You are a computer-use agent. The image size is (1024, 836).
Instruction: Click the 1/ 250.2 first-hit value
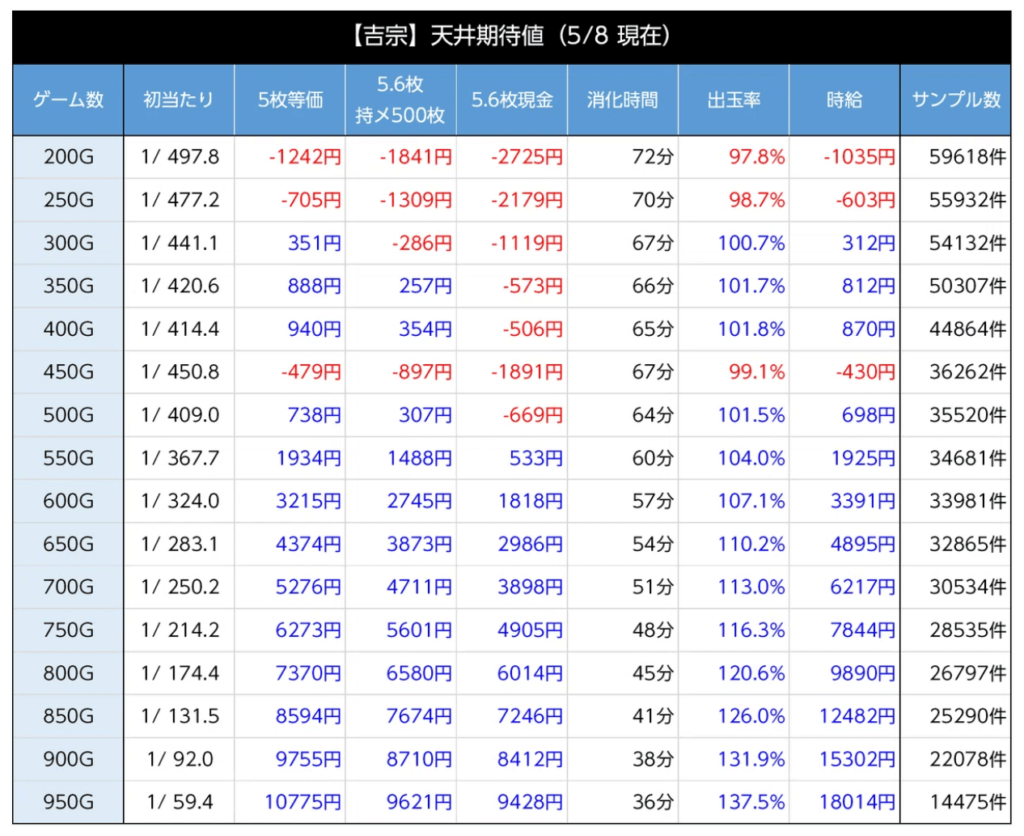click(180, 587)
